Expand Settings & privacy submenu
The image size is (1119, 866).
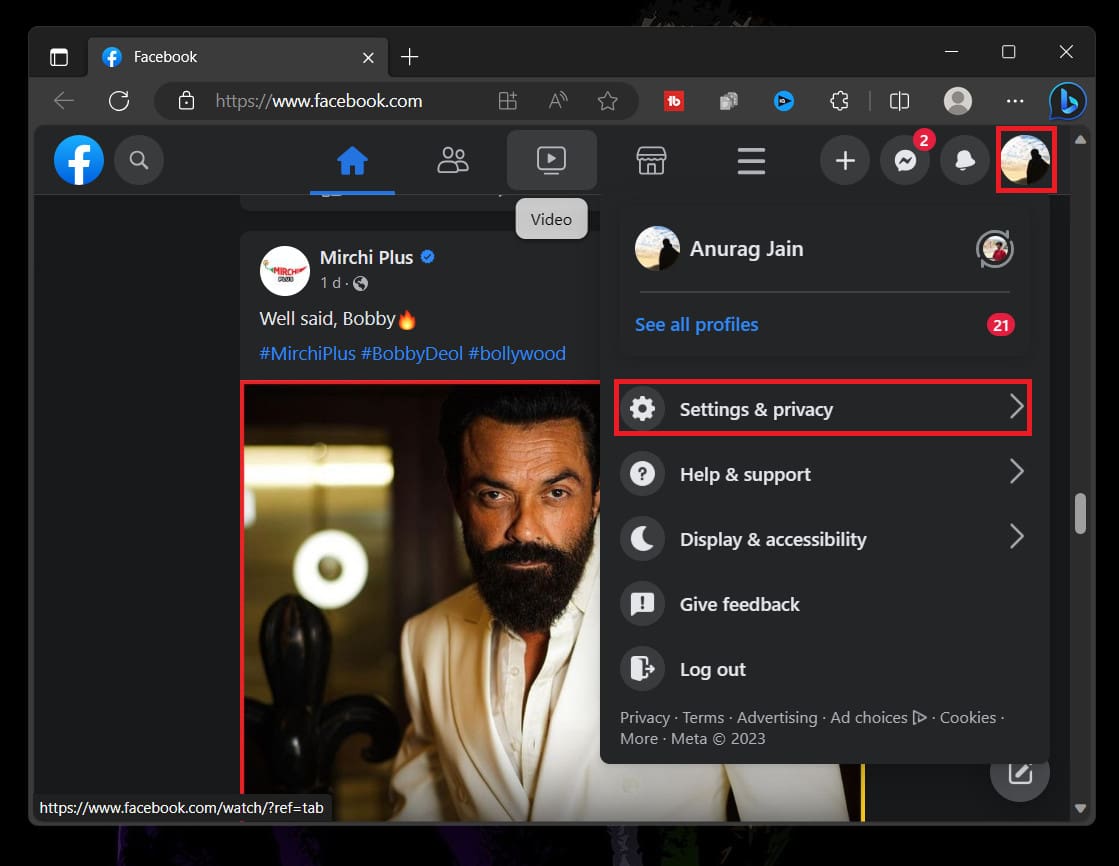(822, 408)
